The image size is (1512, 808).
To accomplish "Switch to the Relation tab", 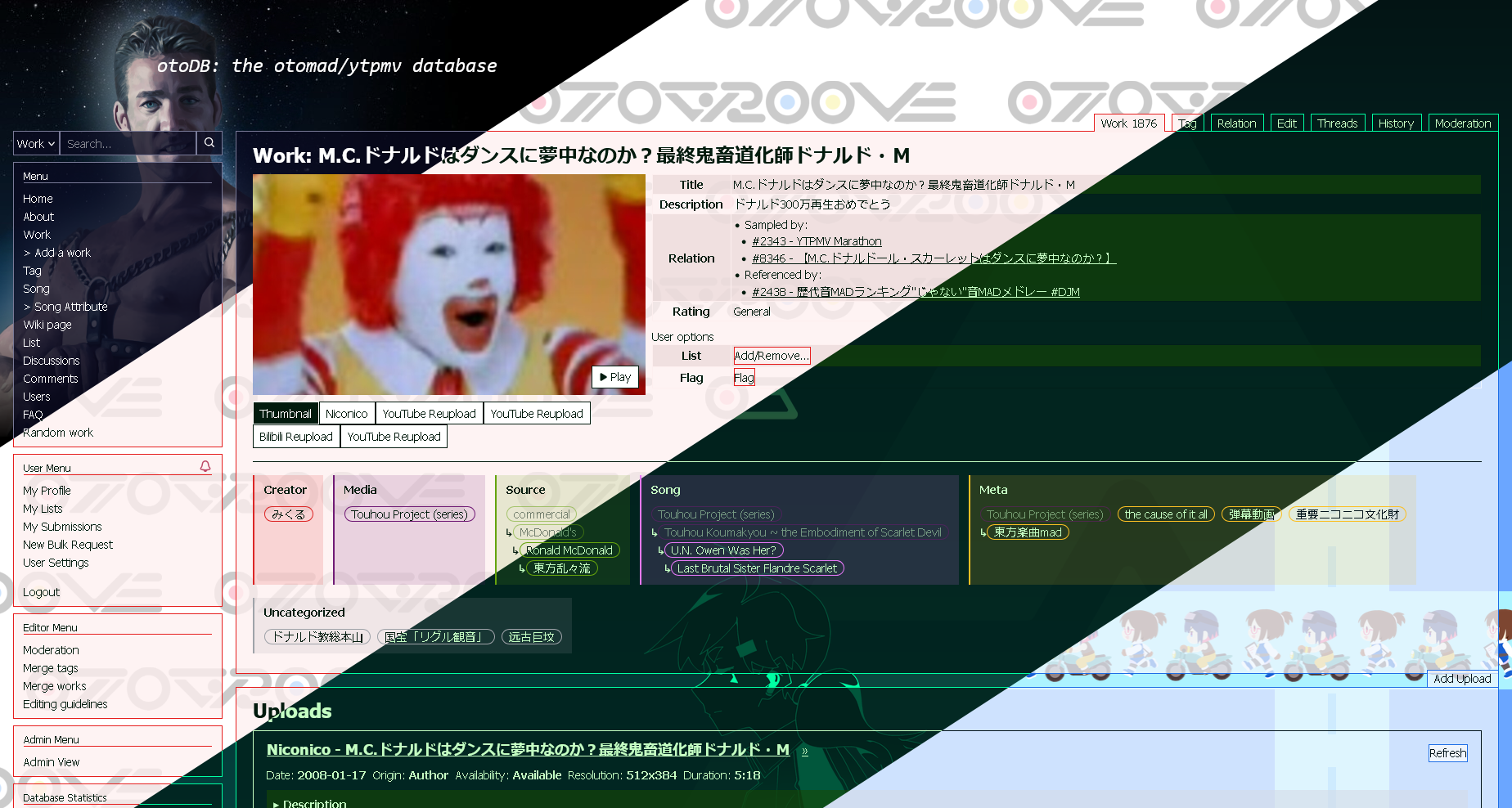I will (x=1236, y=123).
